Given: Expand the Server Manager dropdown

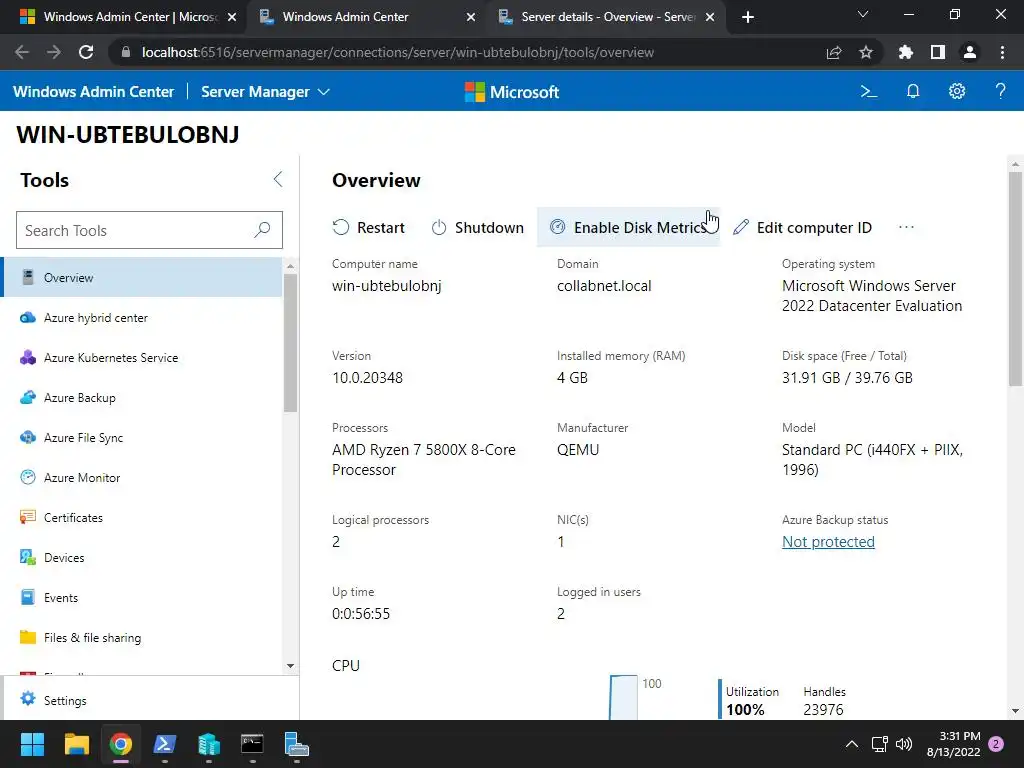Looking at the screenshot, I should (265, 91).
